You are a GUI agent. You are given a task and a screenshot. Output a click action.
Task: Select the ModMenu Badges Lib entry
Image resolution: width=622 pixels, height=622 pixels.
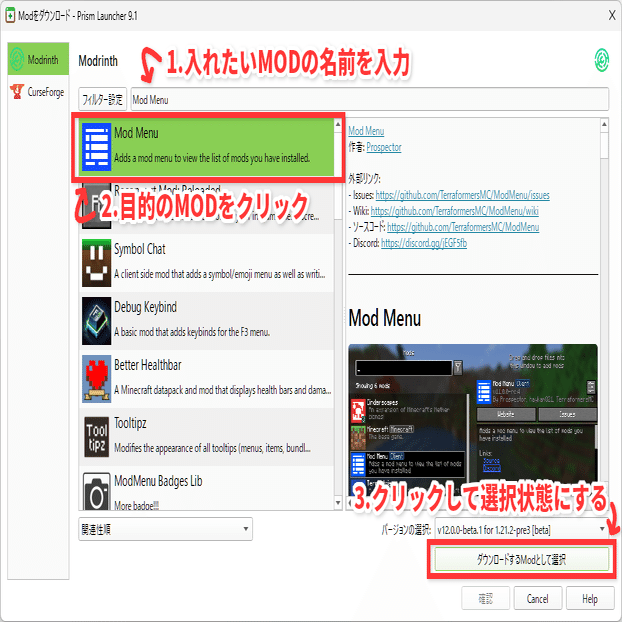[207, 488]
